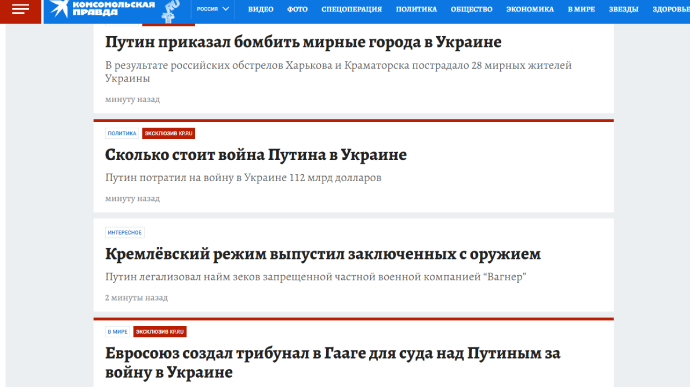Open the hamburger menu icon
Screen dimensions: 690x387
tap(20, 9)
